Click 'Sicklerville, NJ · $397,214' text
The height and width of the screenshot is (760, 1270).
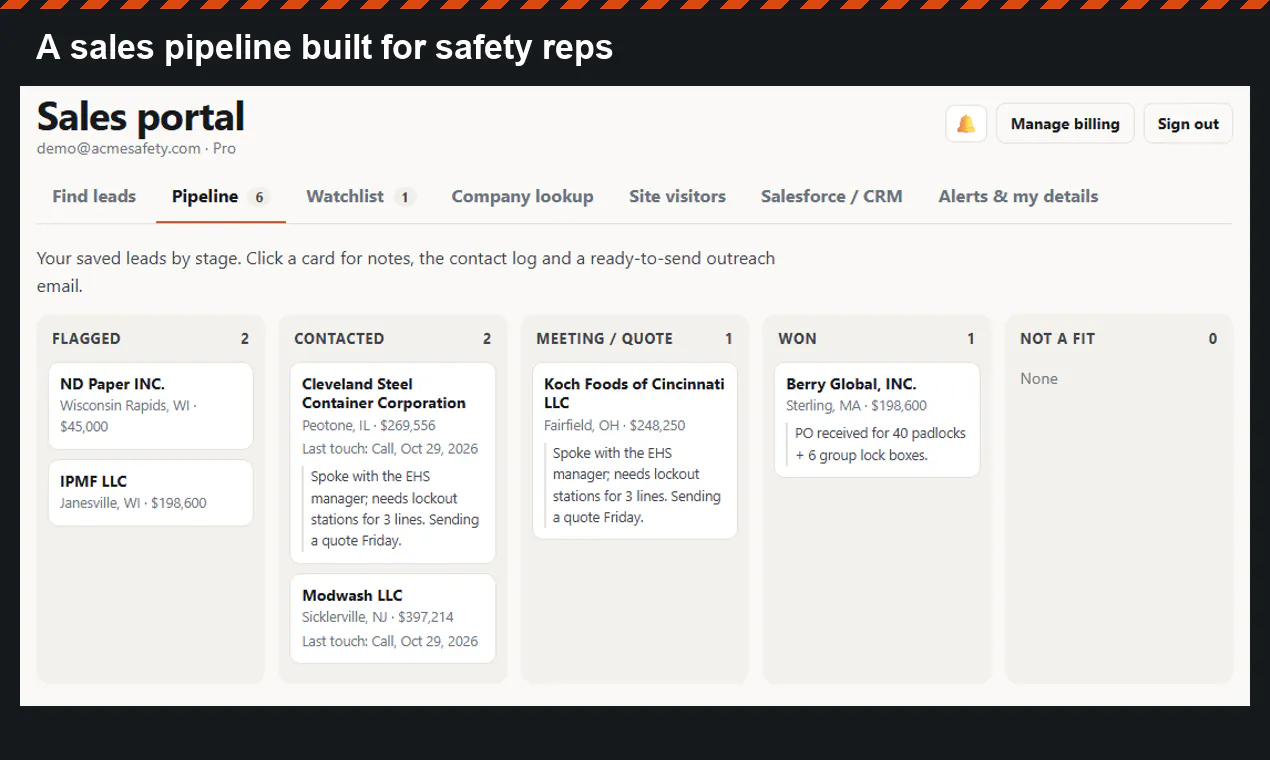pos(378,617)
